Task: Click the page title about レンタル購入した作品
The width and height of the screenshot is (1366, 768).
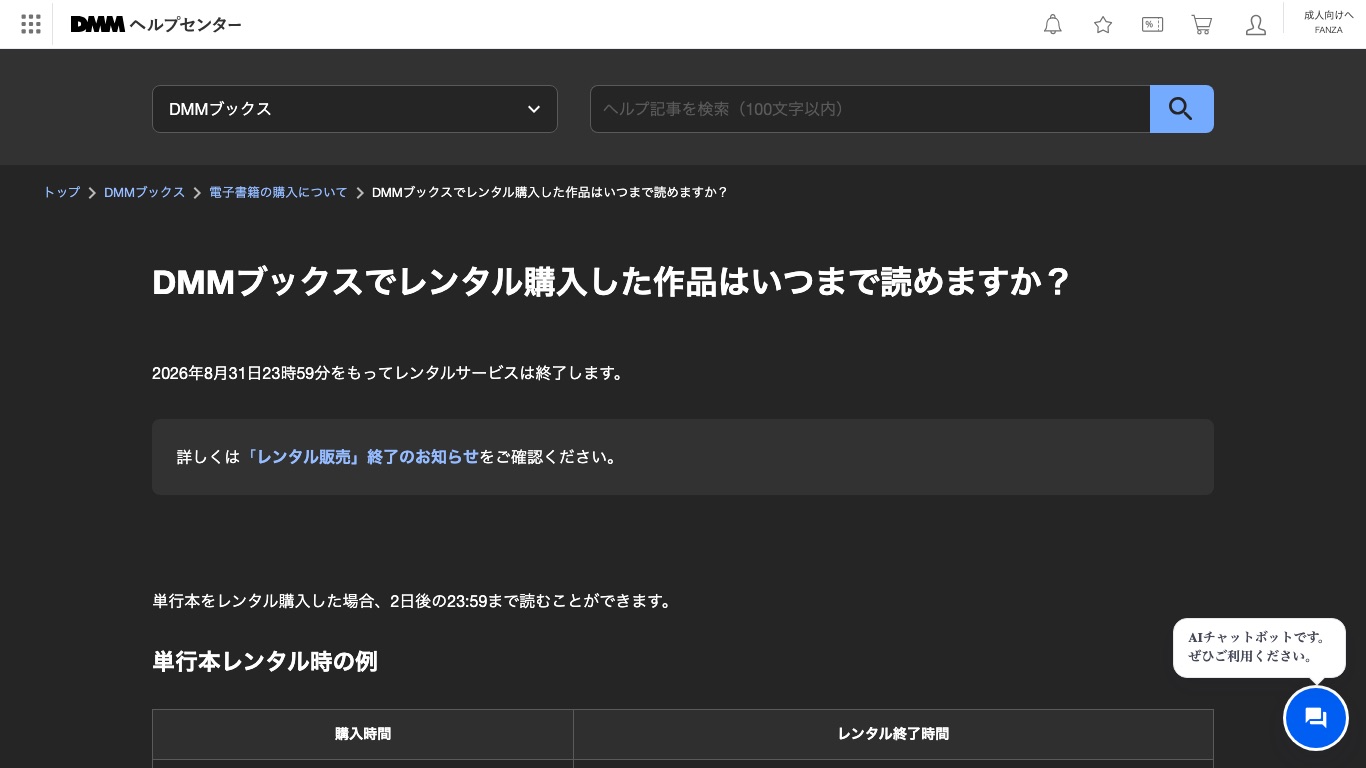Action: click(612, 282)
